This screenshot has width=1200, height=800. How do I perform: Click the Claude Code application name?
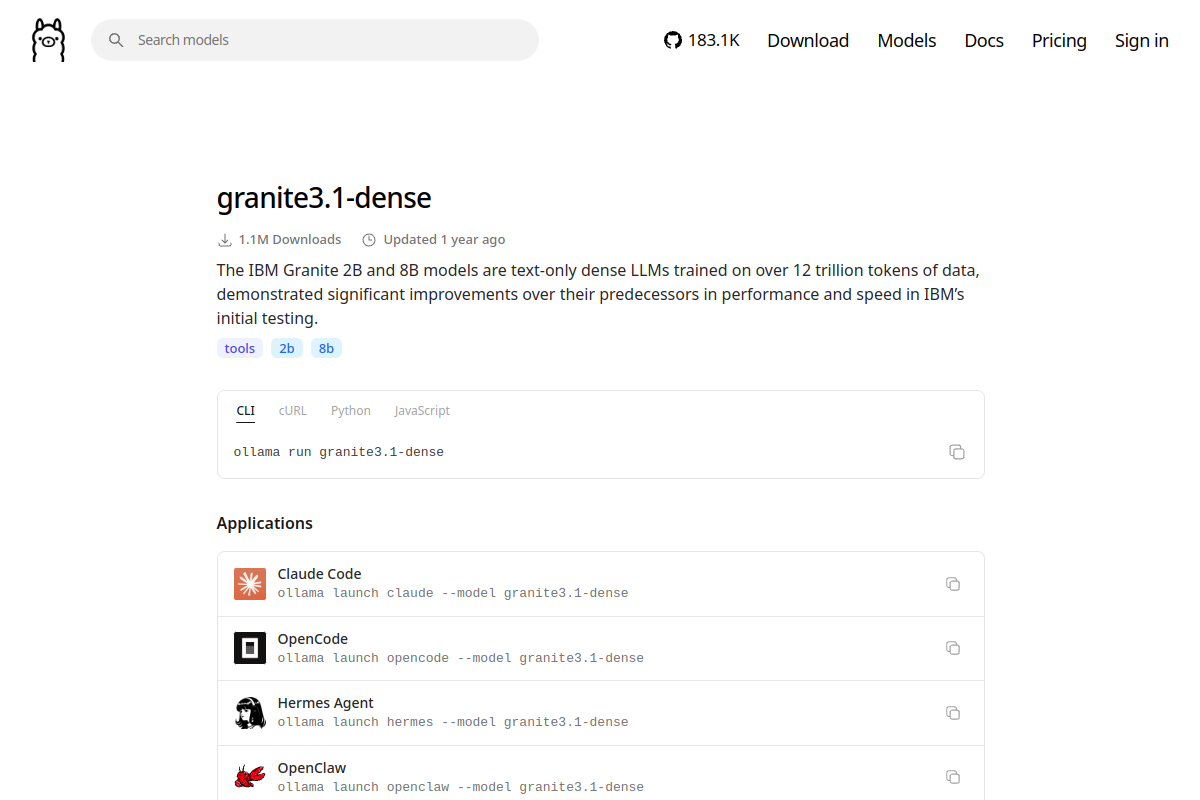[x=319, y=574]
